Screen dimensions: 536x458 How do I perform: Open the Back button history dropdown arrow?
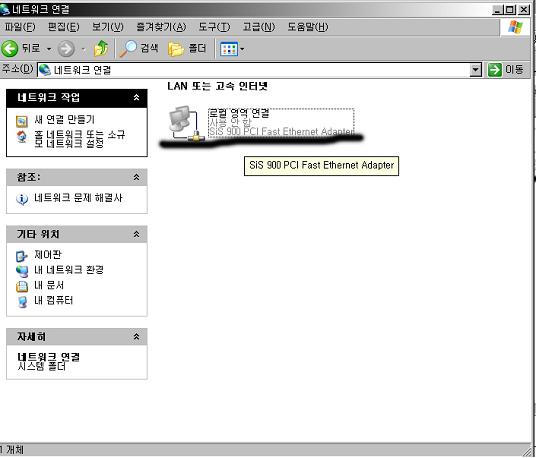(x=49, y=49)
